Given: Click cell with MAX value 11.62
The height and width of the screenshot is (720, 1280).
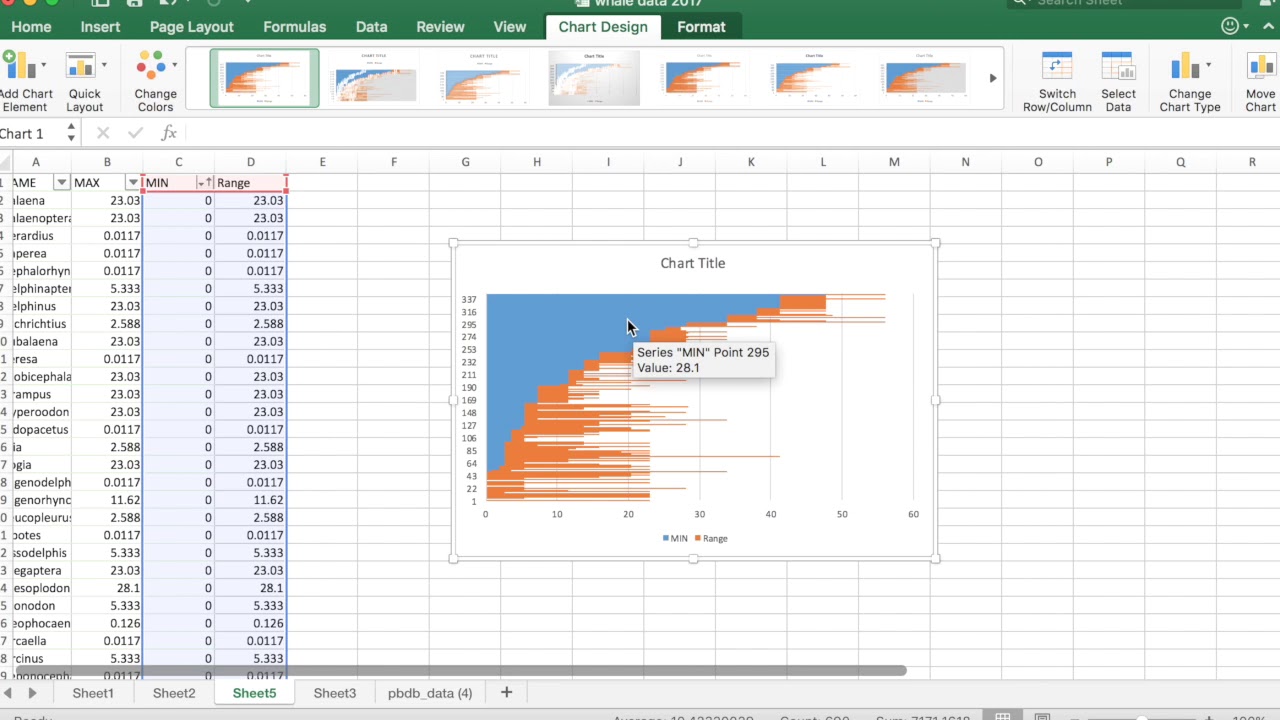Looking at the screenshot, I should 107,500.
